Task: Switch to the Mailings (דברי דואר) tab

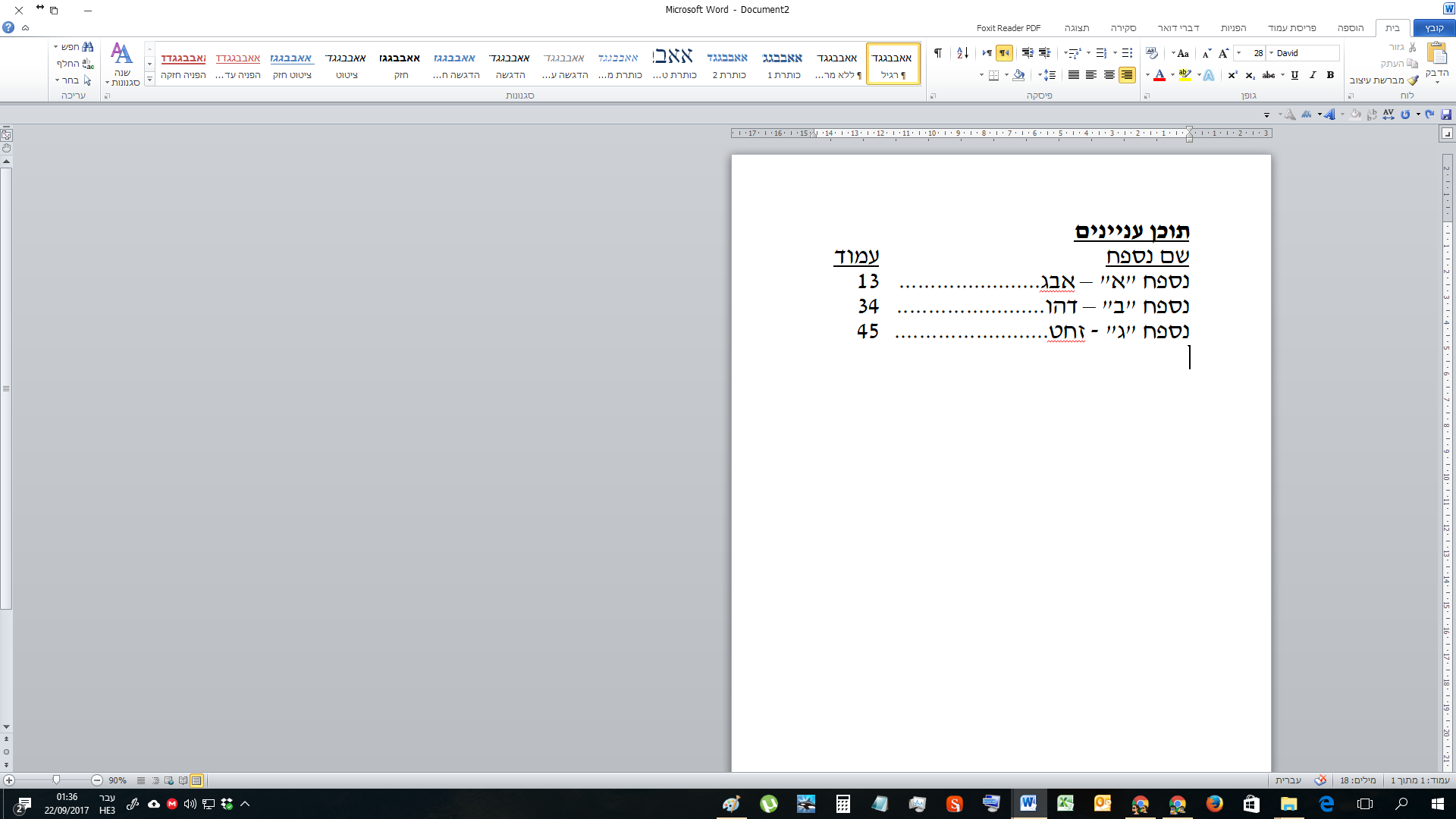Action: pyautogui.click(x=1178, y=28)
